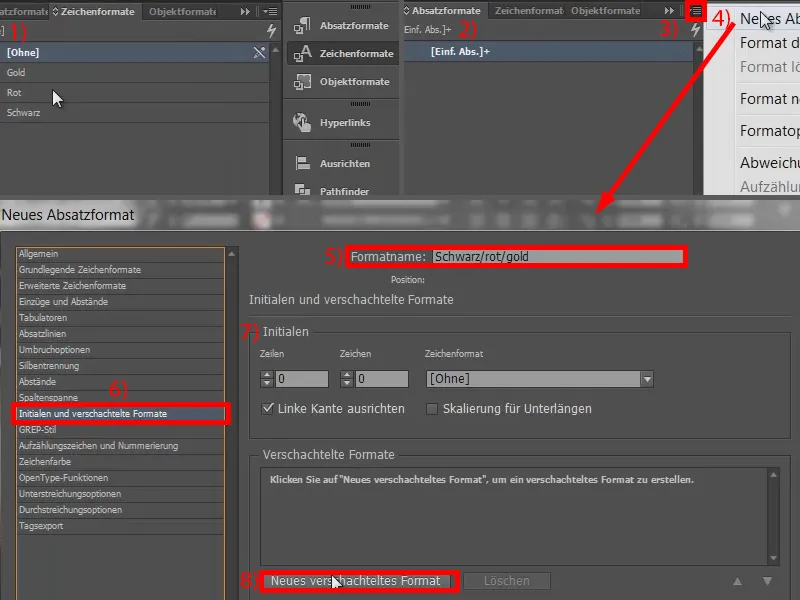The height and width of the screenshot is (600, 800).
Task: Select [Einf. Abs.]+ paragraph format row
Action: click(x=548, y=52)
